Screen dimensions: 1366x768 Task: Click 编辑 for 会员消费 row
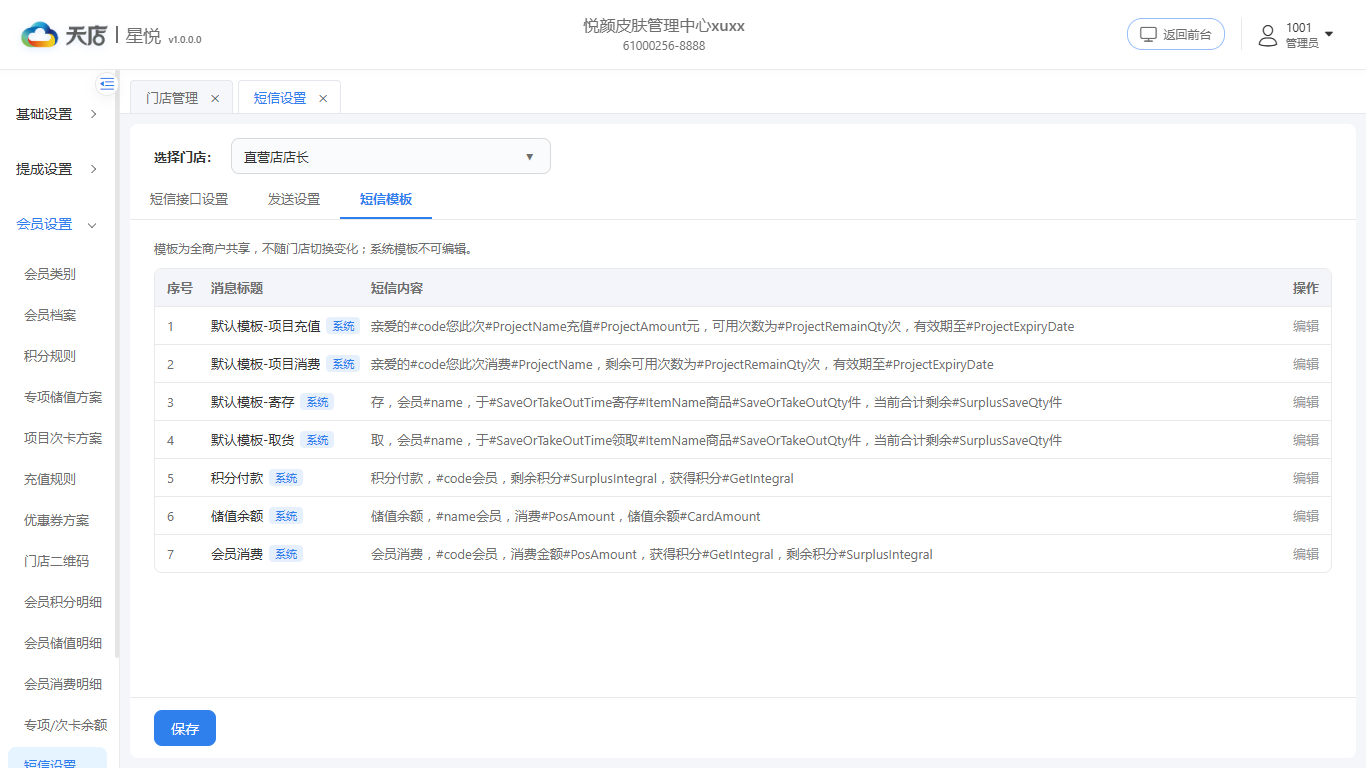[1306, 554]
